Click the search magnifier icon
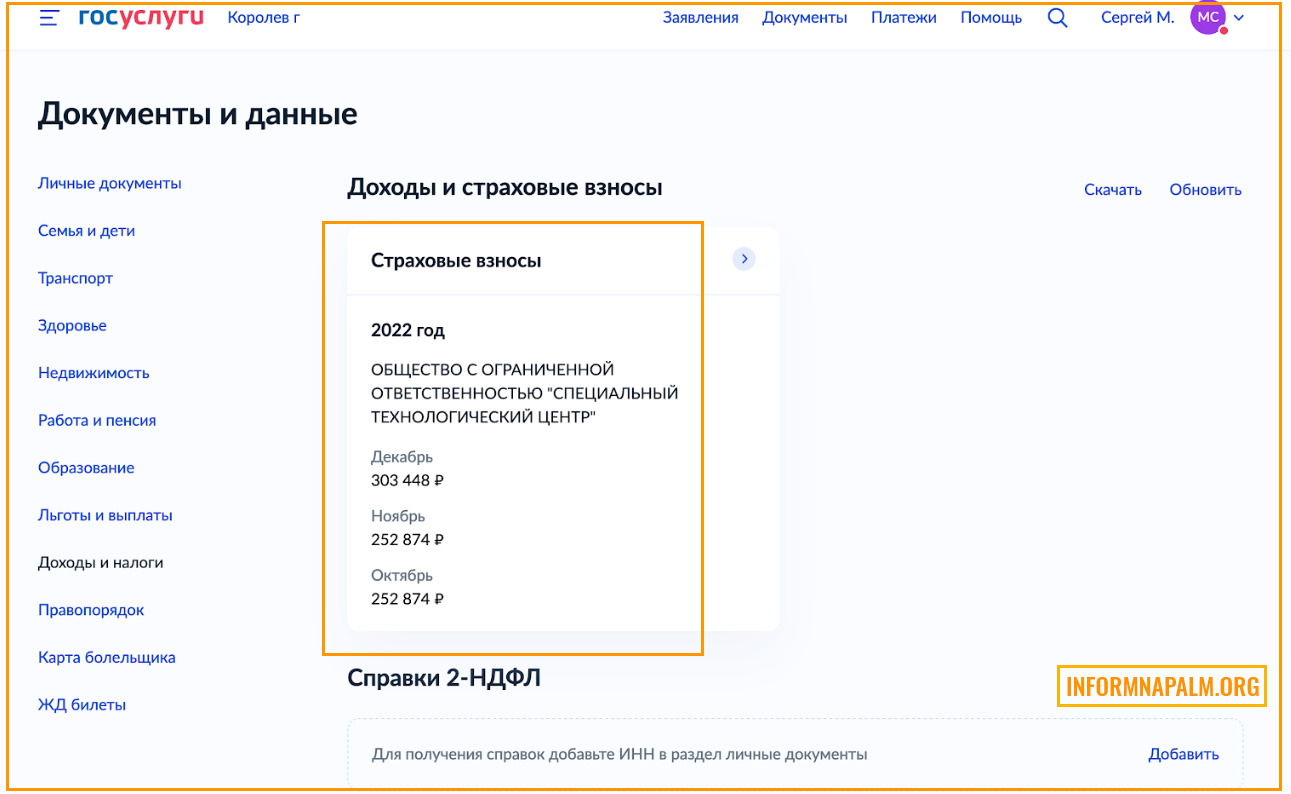The width and height of the screenshot is (1291, 794). click(x=1057, y=18)
